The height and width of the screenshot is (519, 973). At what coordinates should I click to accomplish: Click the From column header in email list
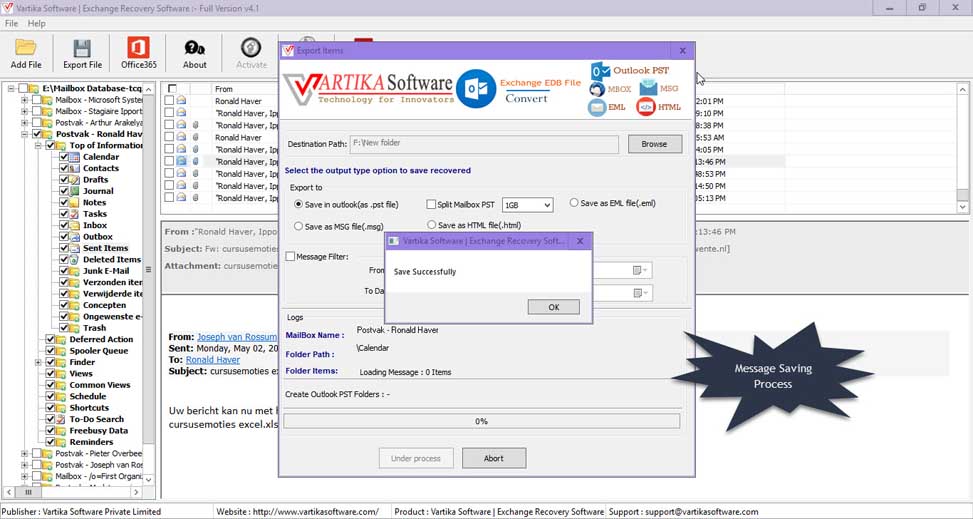223,89
